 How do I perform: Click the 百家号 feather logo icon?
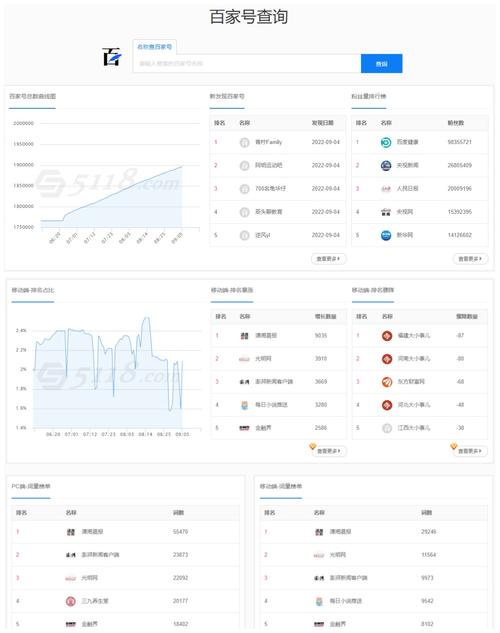[x=112, y=57]
